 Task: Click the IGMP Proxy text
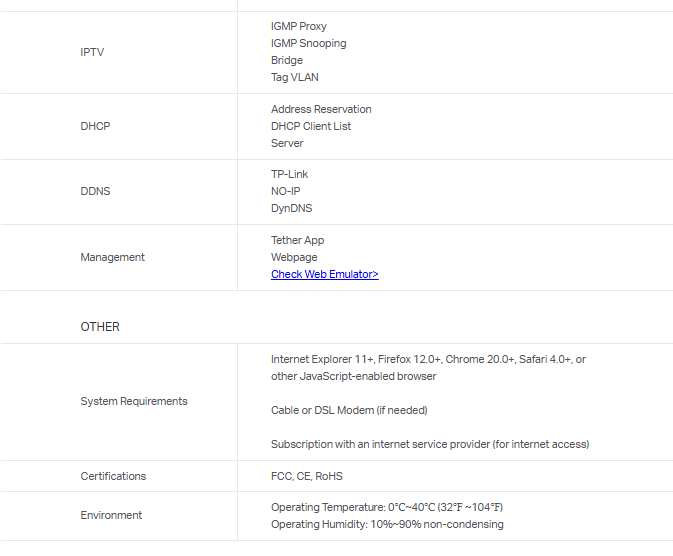(298, 26)
